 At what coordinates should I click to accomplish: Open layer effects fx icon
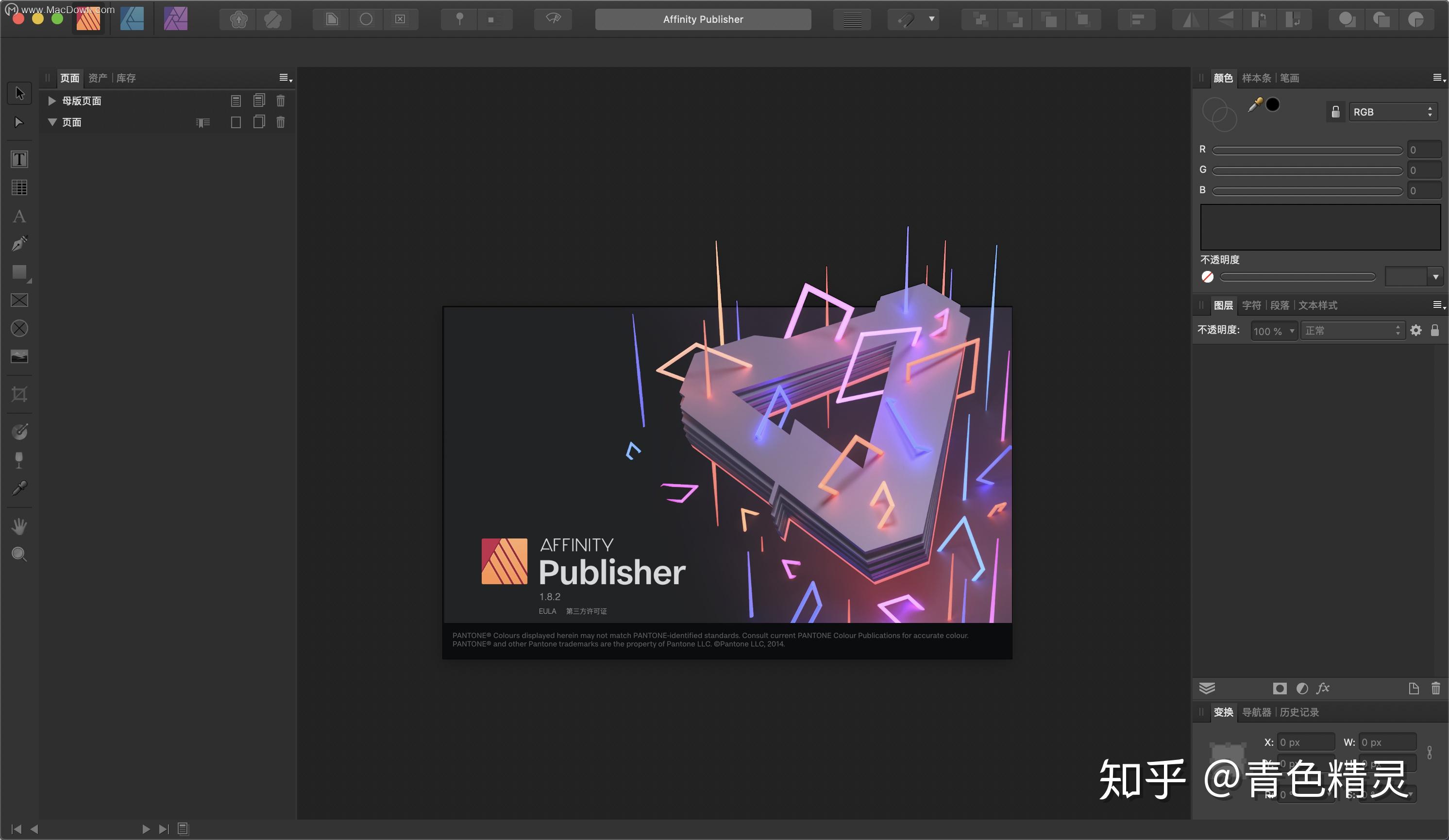[x=1322, y=688]
